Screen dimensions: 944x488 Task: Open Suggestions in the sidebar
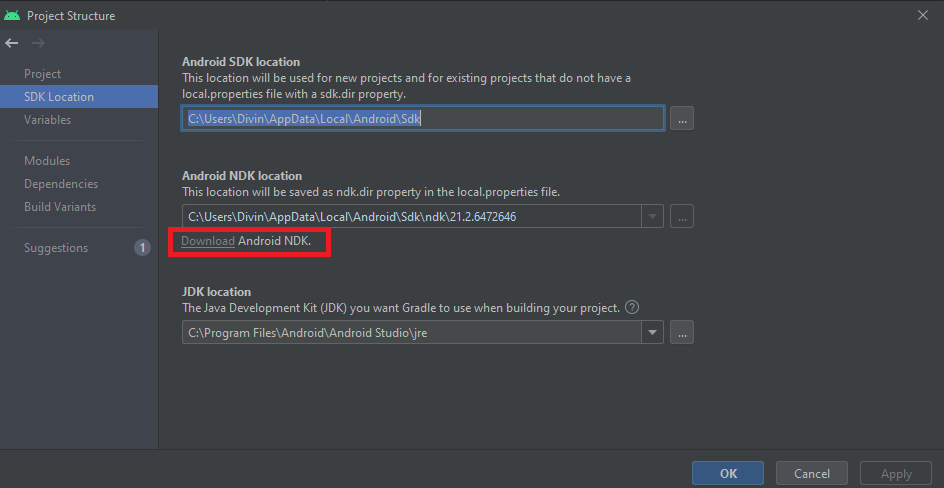pos(56,248)
